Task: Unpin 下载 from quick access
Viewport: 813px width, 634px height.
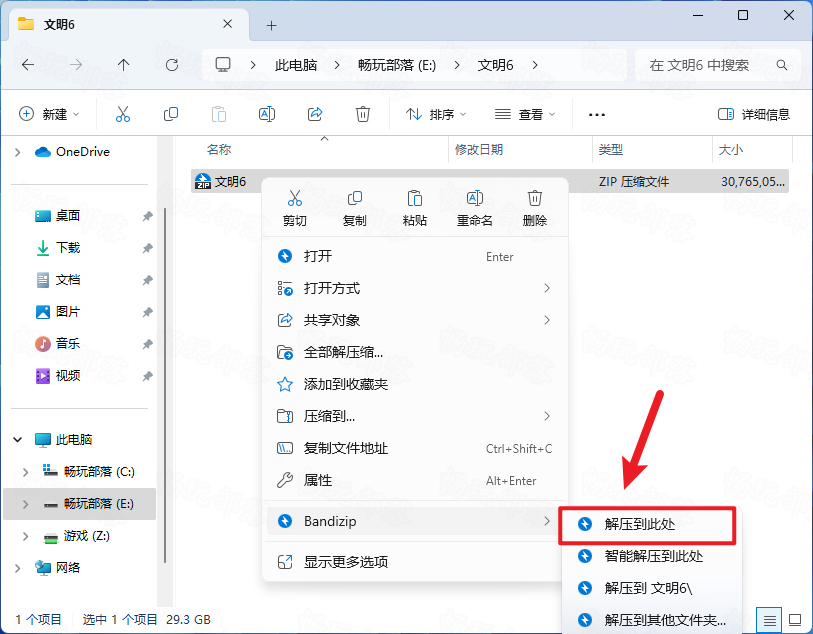Action: pos(148,248)
